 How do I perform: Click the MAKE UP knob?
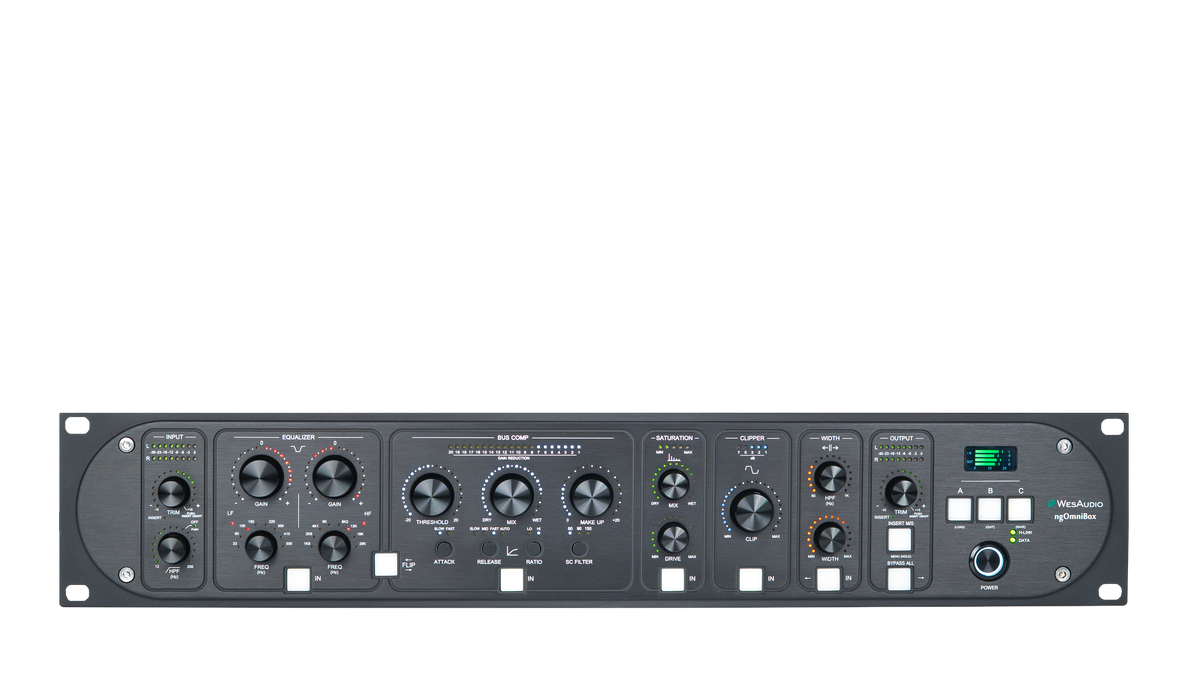[591, 495]
